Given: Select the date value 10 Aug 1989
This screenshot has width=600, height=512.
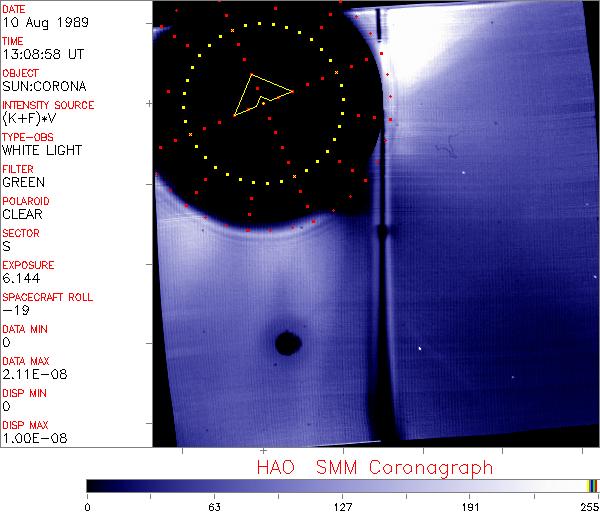Looking at the screenshot, I should (x=46, y=23).
